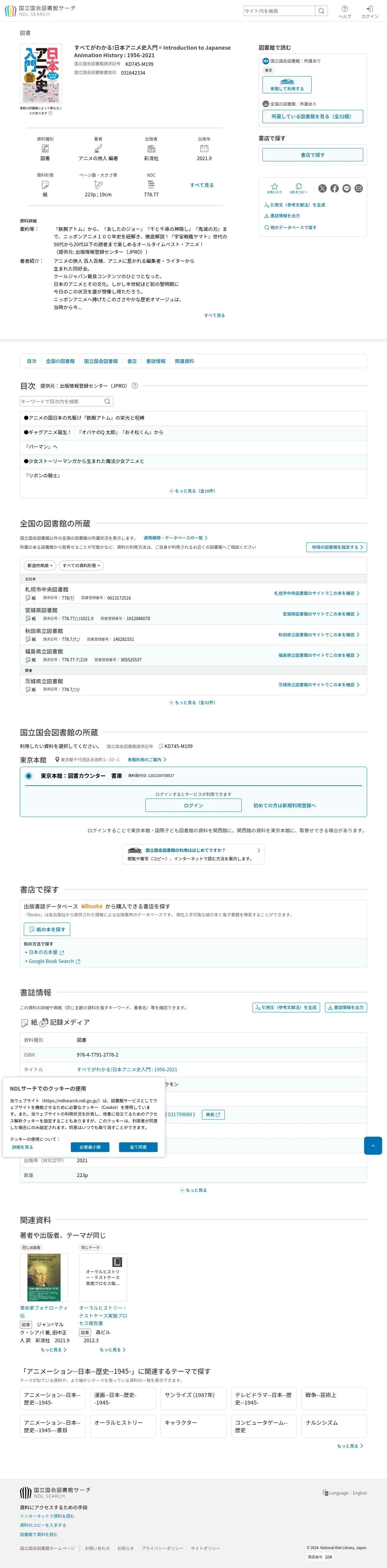Expand すべて見る under the author introduction
The width and height of the screenshot is (387, 1568).
215,315
